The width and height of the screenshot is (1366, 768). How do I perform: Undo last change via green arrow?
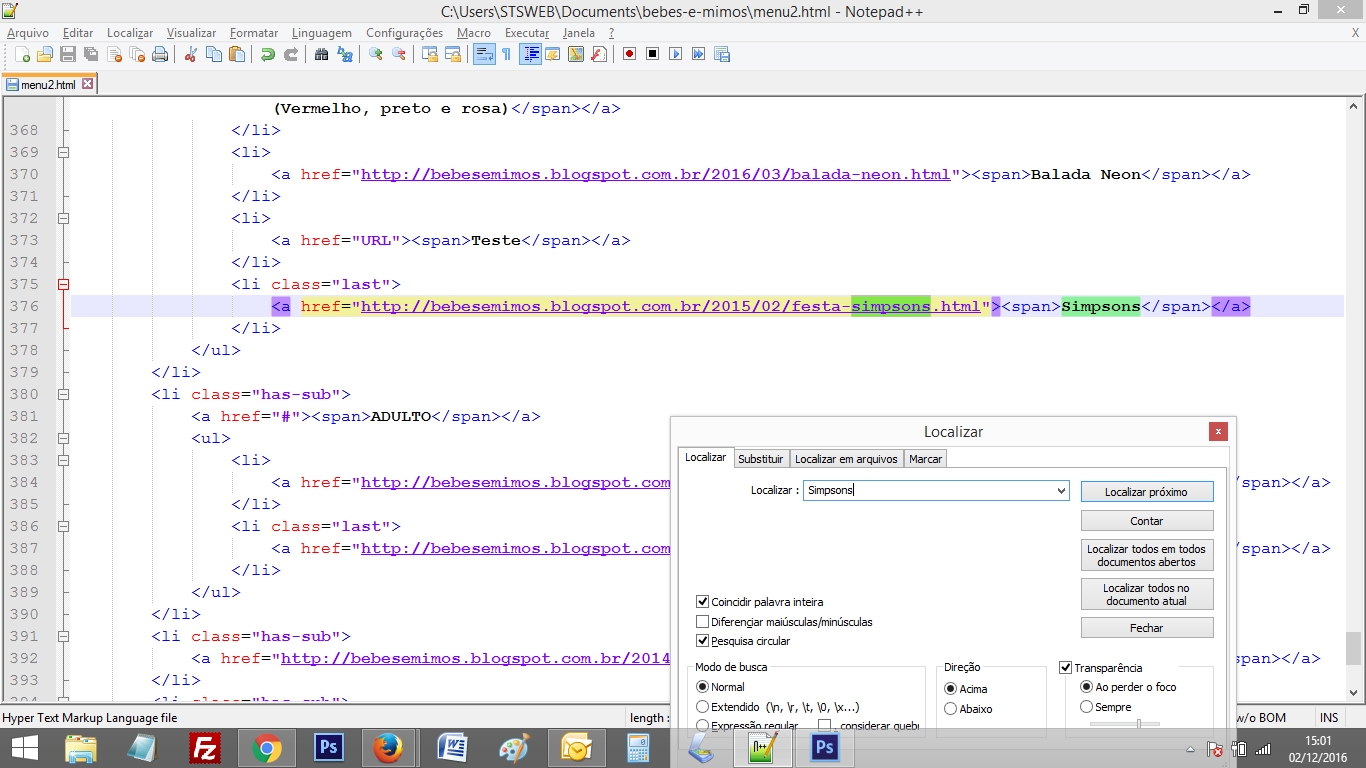point(267,54)
